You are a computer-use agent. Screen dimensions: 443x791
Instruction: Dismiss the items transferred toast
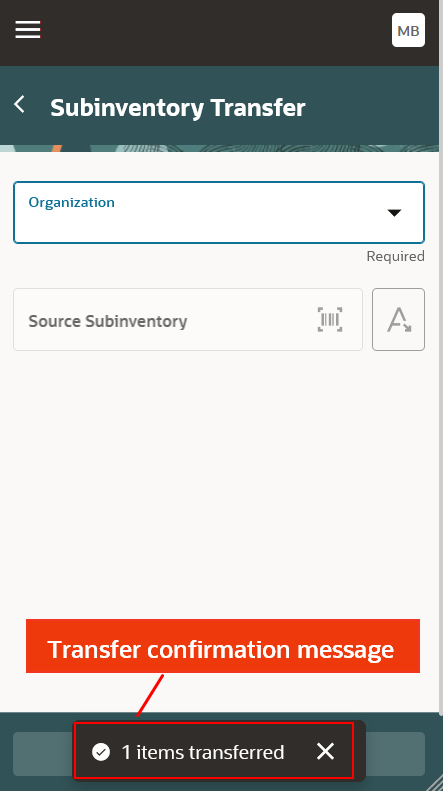[325, 751]
